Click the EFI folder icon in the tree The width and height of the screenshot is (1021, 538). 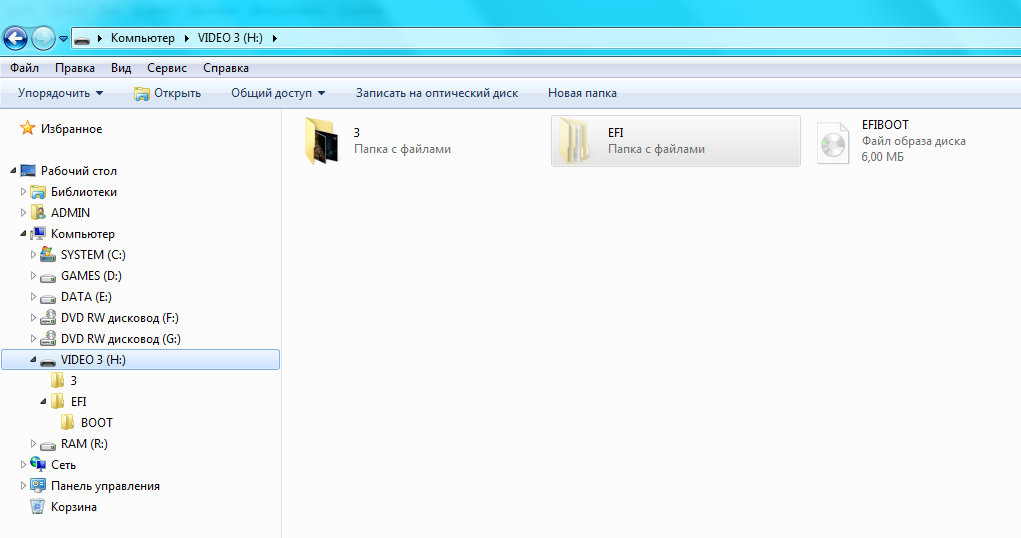58,401
